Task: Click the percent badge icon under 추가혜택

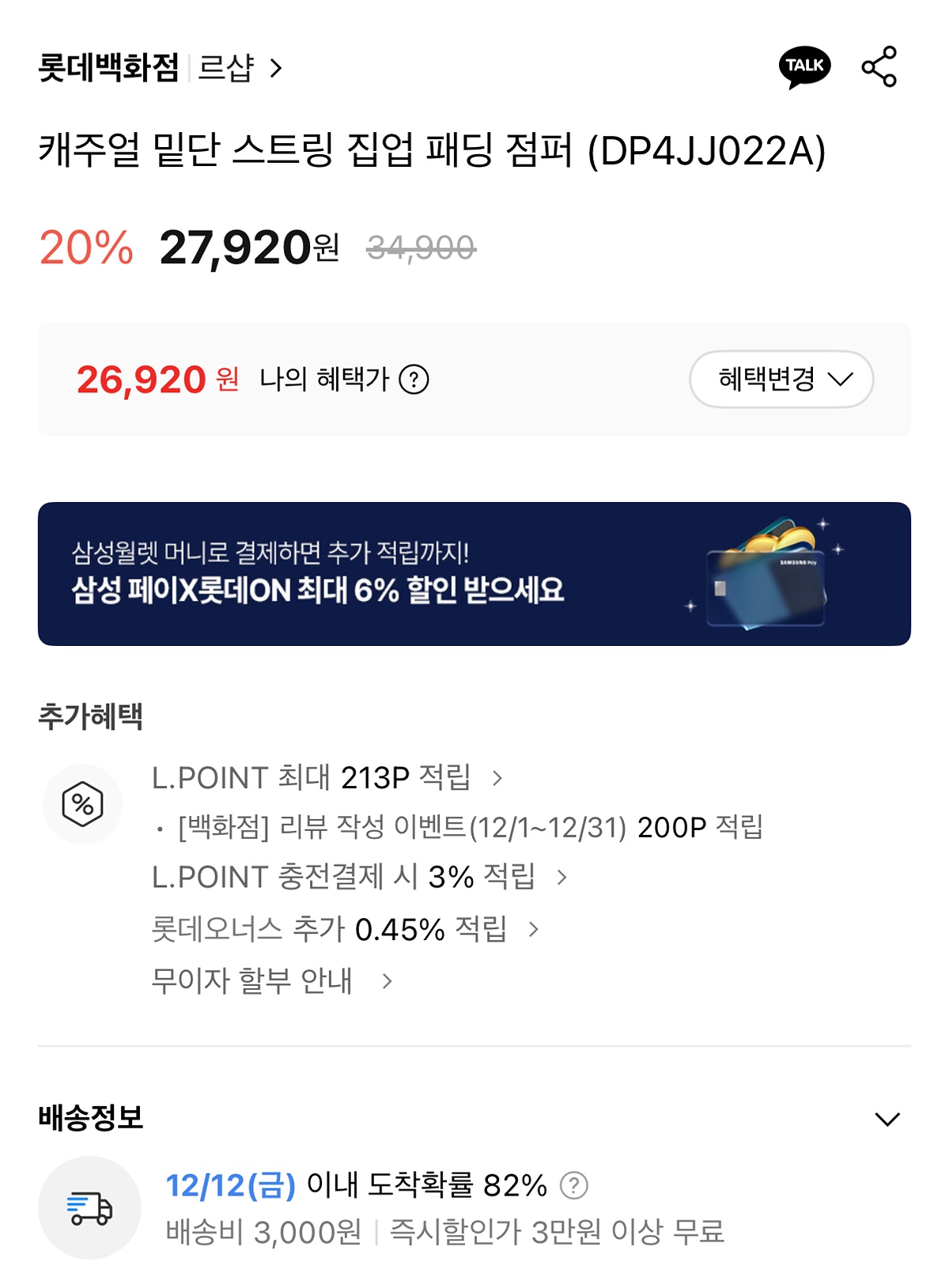Action: [x=82, y=804]
